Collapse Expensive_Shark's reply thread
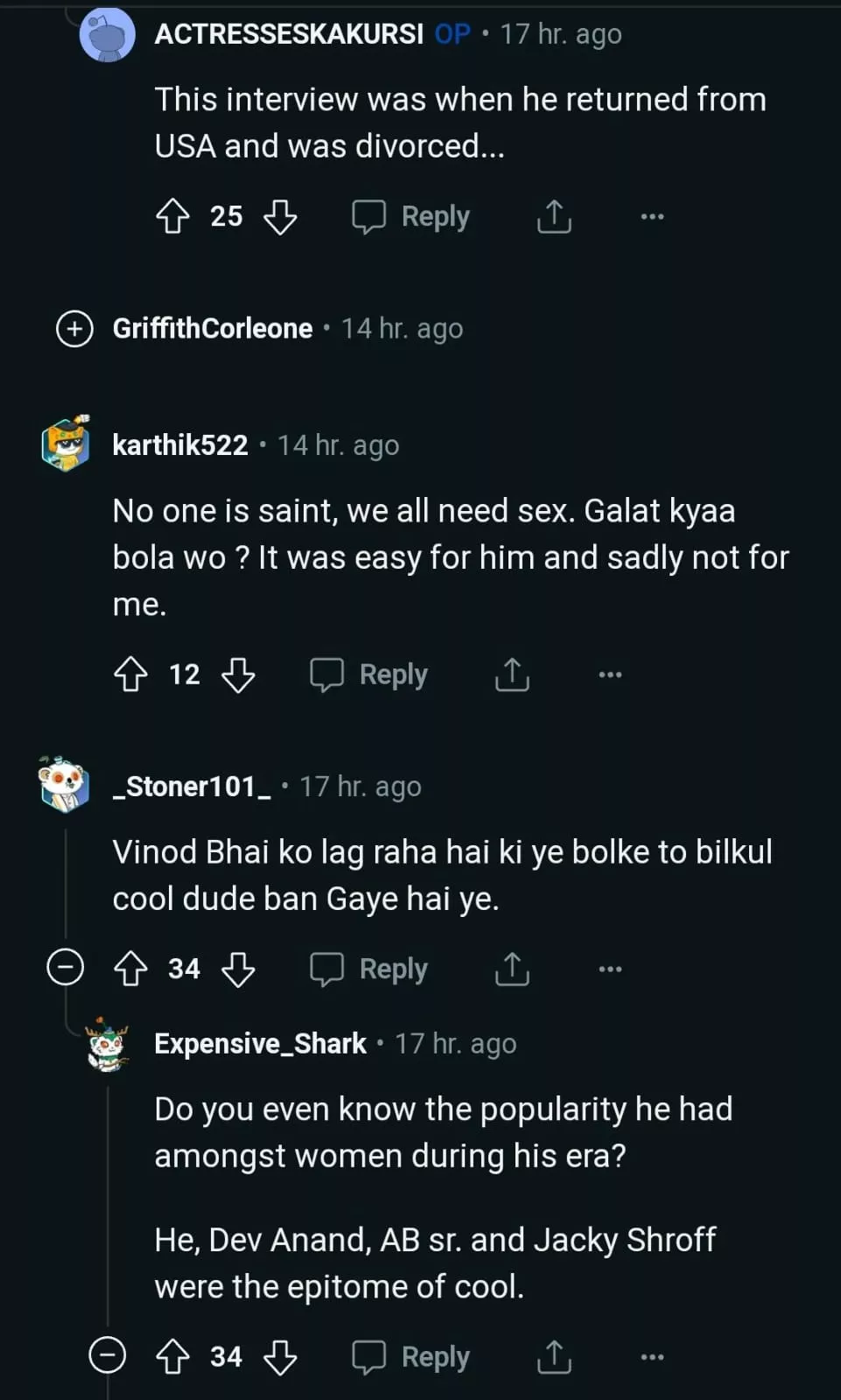 click(x=107, y=1356)
